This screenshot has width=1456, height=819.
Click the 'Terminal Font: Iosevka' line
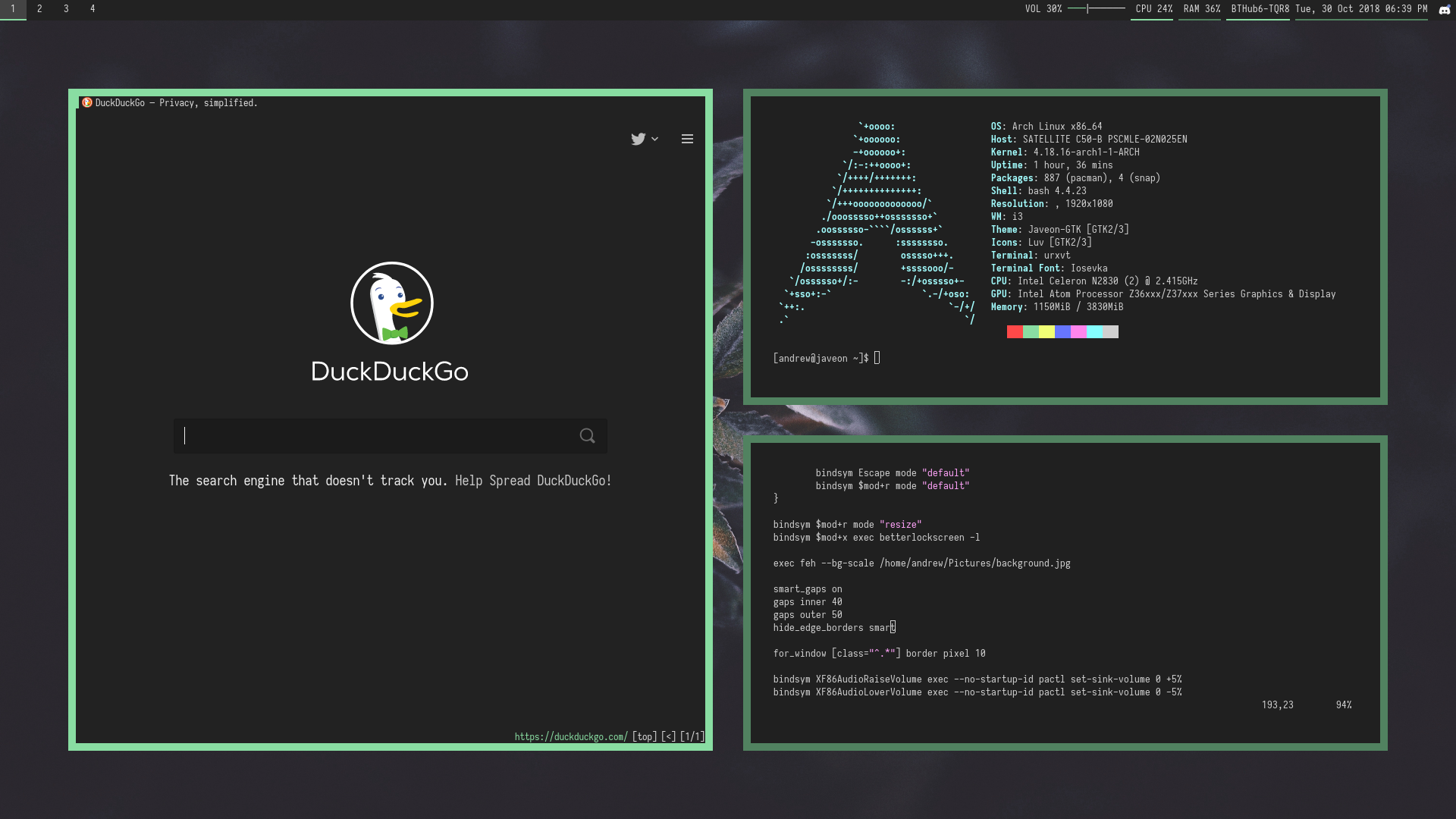coord(1049,268)
